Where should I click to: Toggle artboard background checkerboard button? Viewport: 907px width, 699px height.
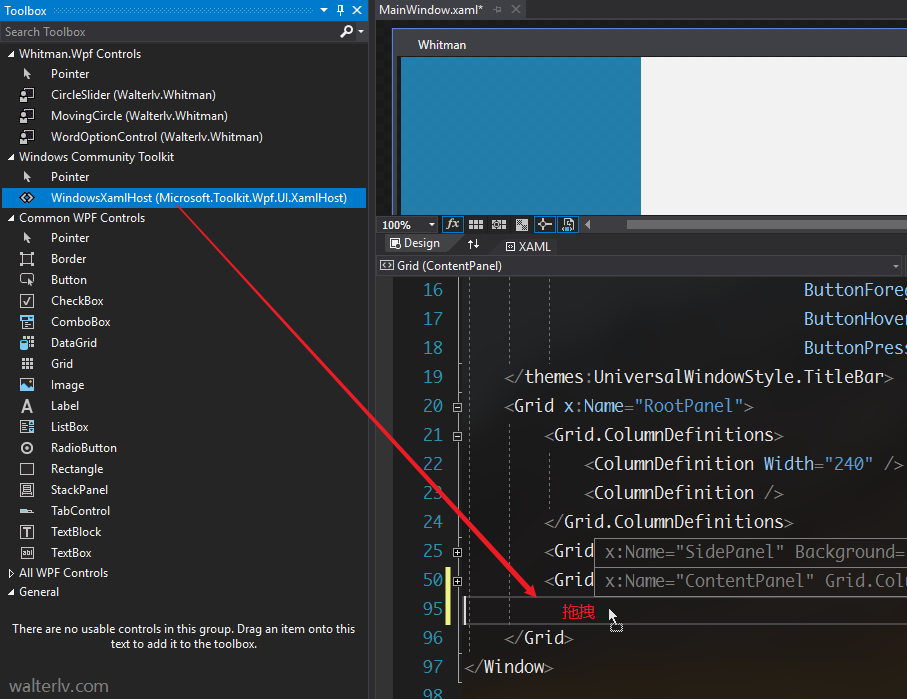tap(522, 225)
